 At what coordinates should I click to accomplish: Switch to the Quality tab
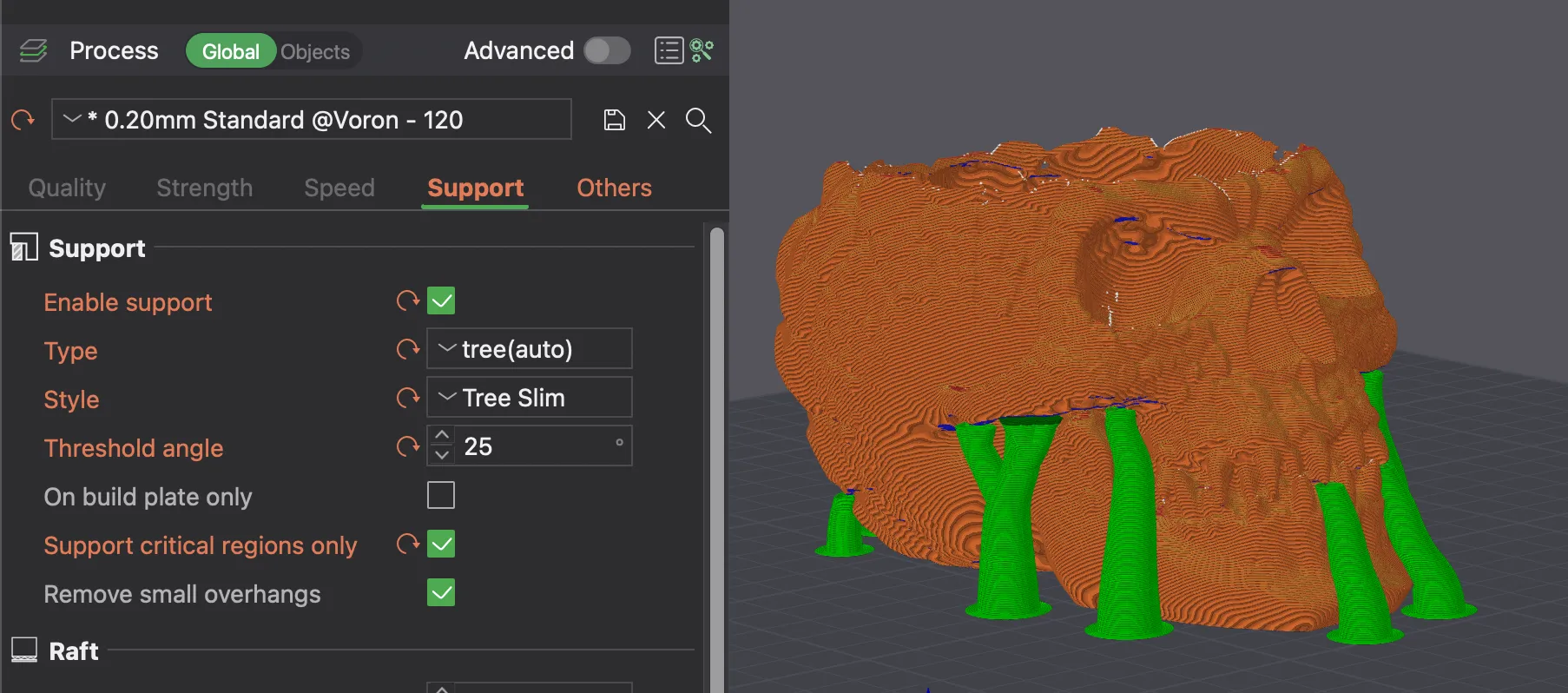[67, 188]
